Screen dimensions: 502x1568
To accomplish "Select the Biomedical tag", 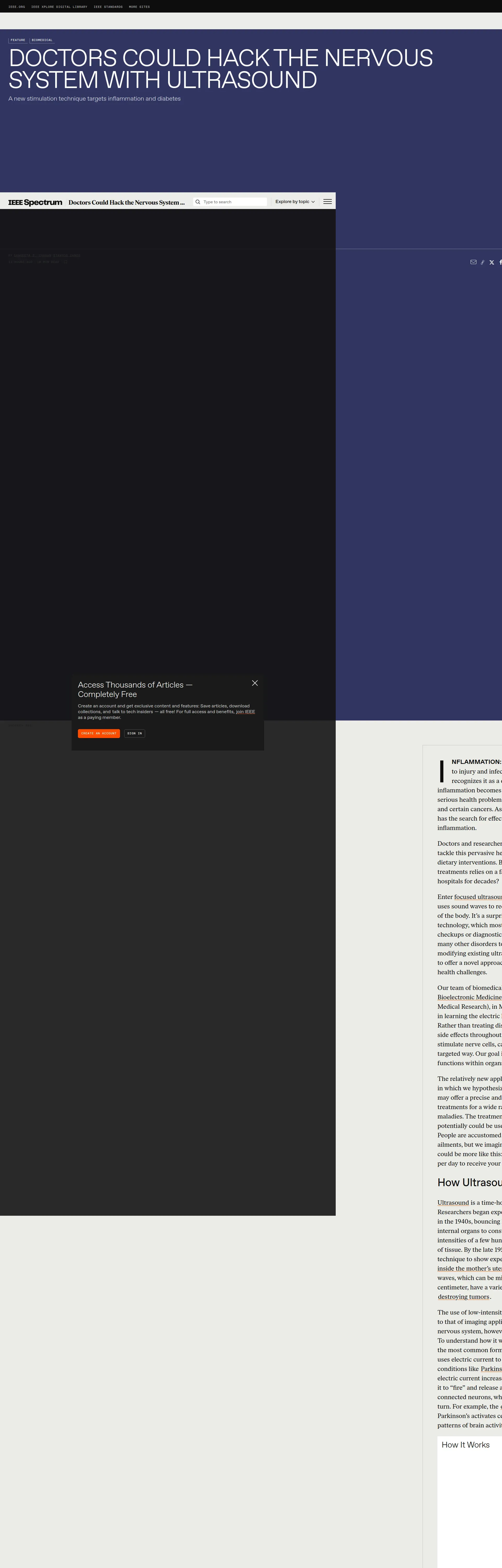I will click(42, 40).
